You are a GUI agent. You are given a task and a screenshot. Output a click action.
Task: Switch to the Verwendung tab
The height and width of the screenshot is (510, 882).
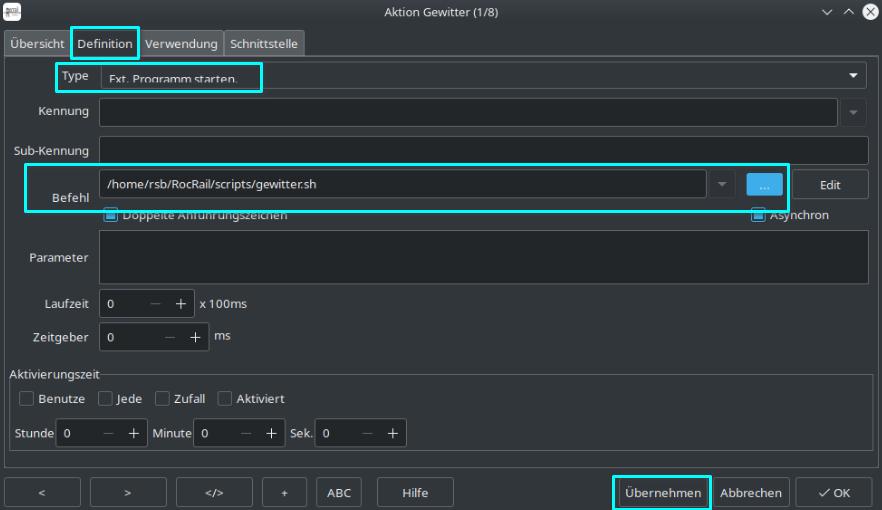pyautogui.click(x=181, y=44)
